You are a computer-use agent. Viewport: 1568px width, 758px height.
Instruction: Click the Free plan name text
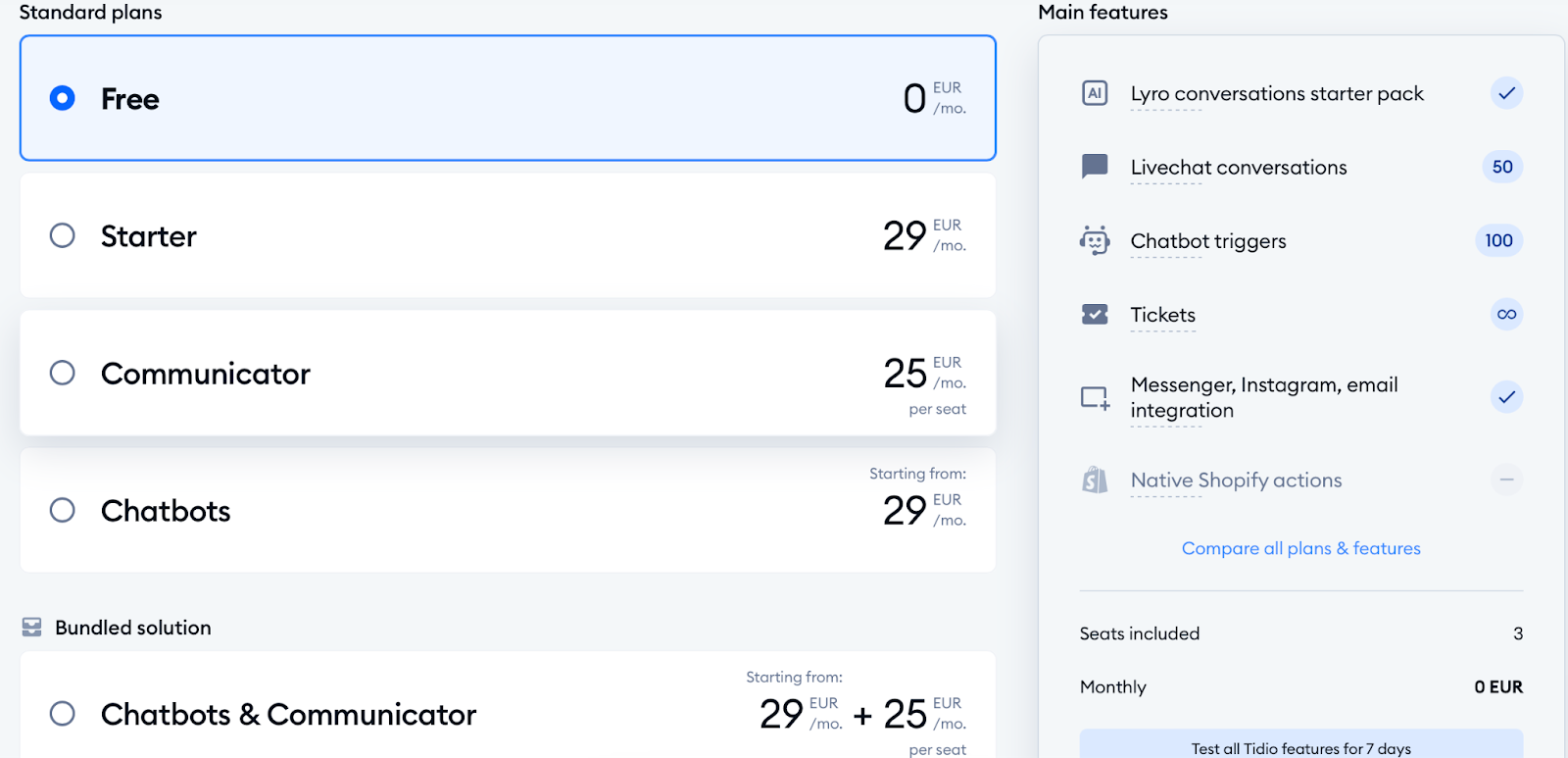(129, 99)
